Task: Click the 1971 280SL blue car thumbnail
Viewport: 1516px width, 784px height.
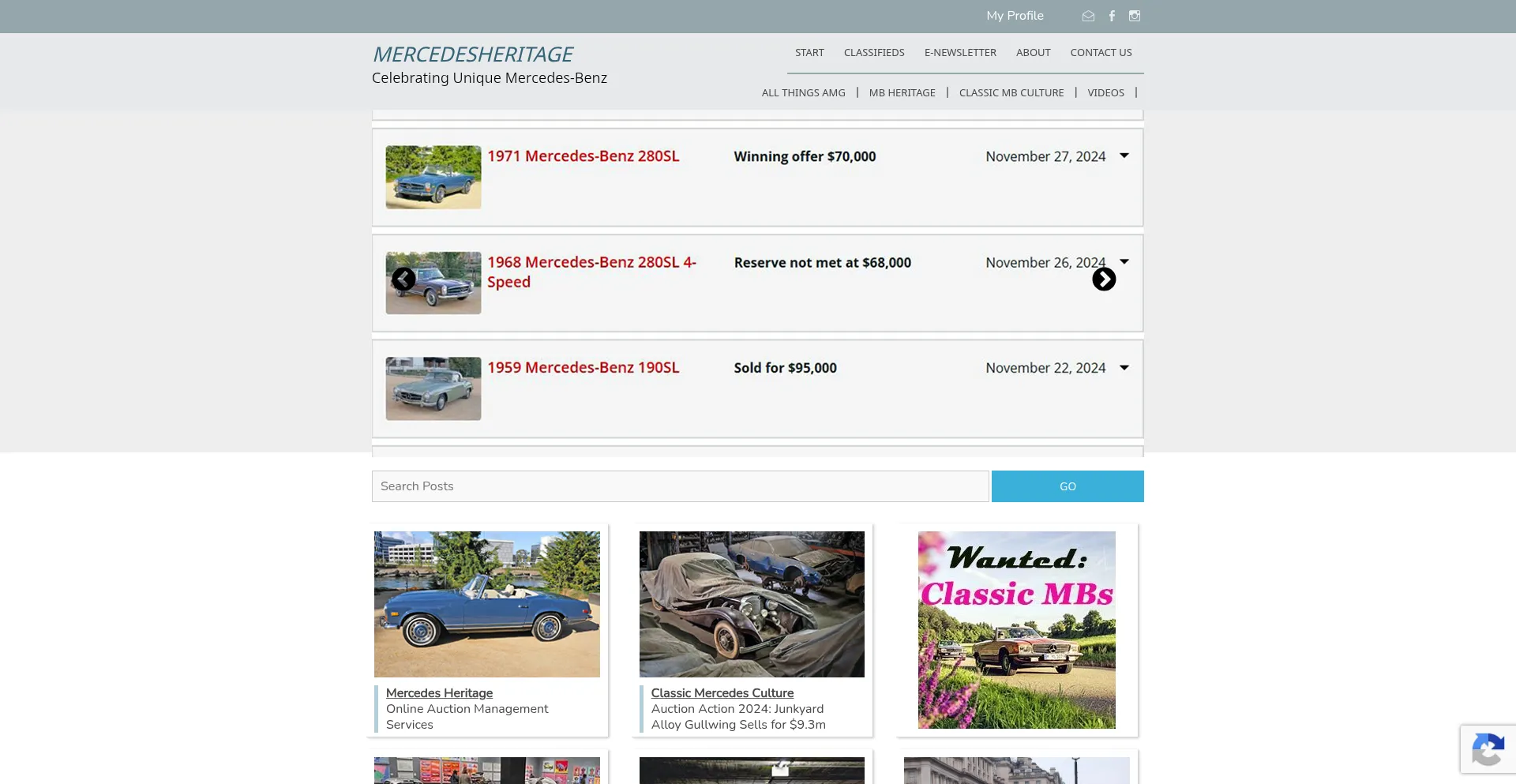Action: click(433, 177)
